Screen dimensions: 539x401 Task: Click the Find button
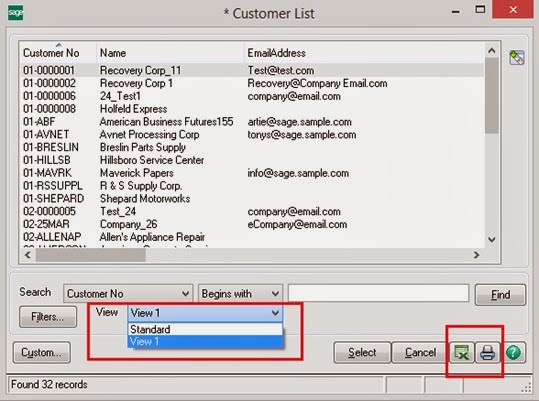pyautogui.click(x=500, y=294)
